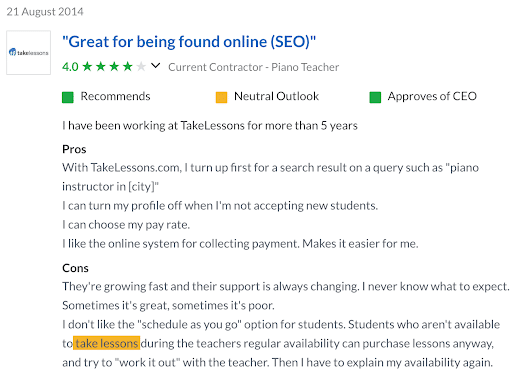
Task: Click the "Current Contractor - Piano Teacher" label
Action: click(254, 67)
